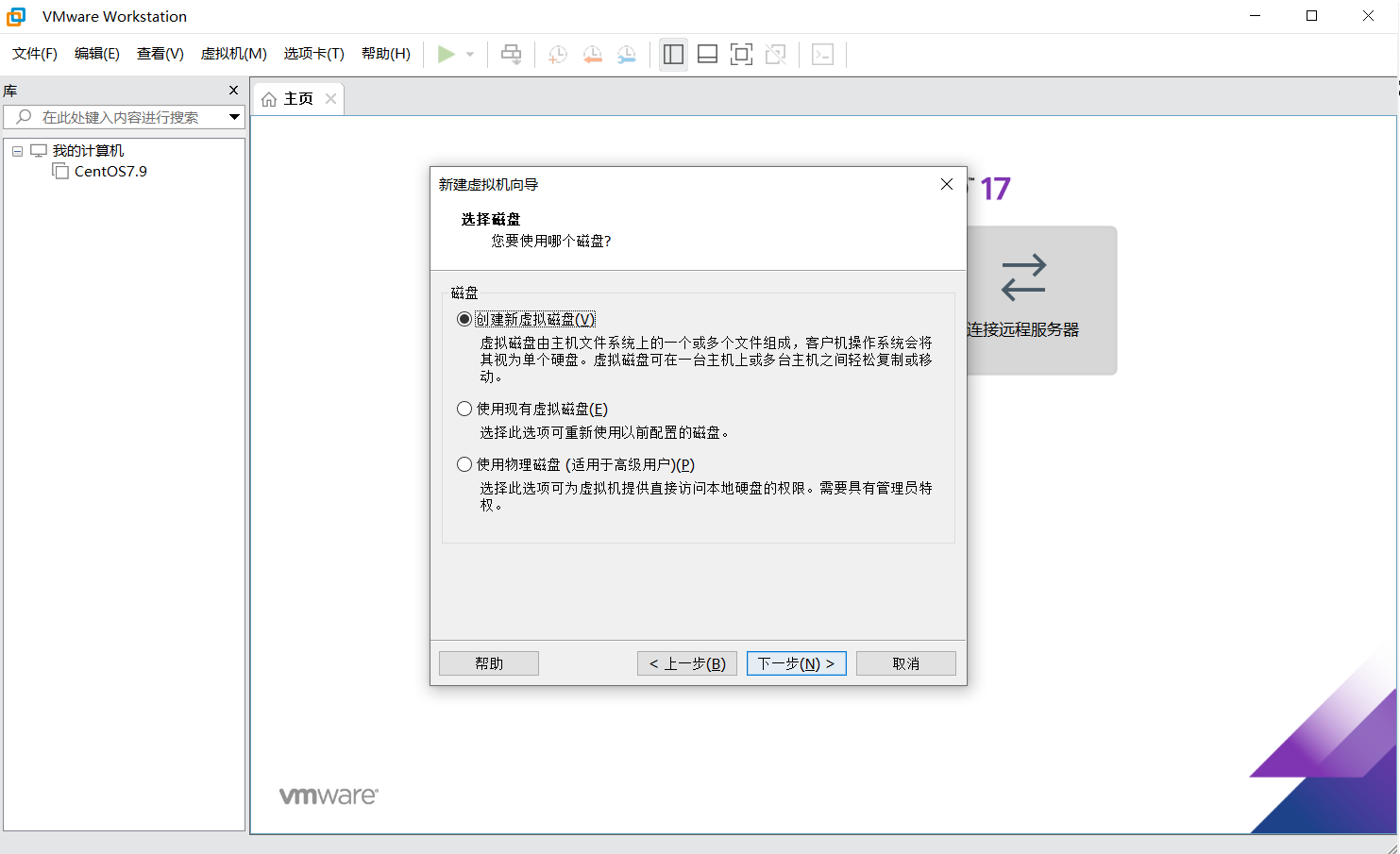Close the library panel with X
The image size is (1400, 854).
234,91
